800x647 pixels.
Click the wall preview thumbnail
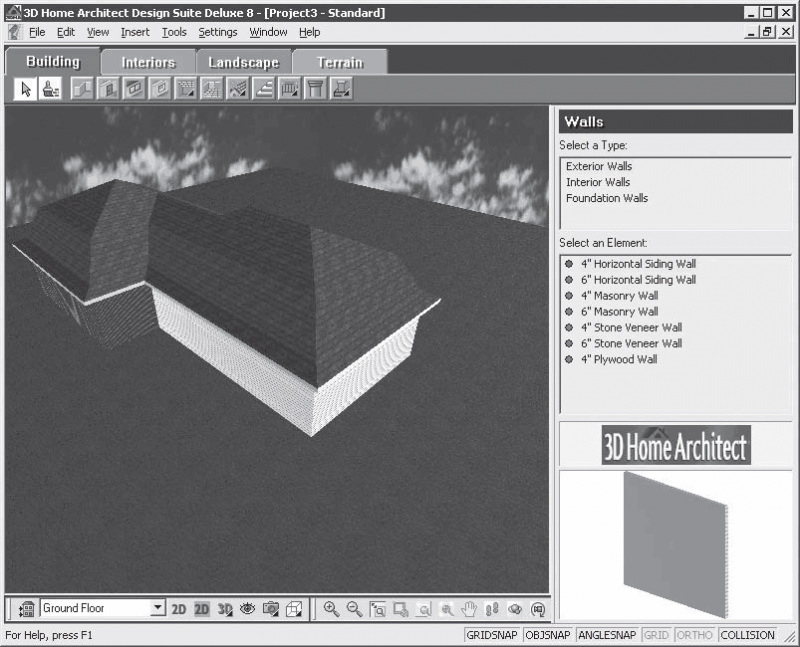(676, 544)
